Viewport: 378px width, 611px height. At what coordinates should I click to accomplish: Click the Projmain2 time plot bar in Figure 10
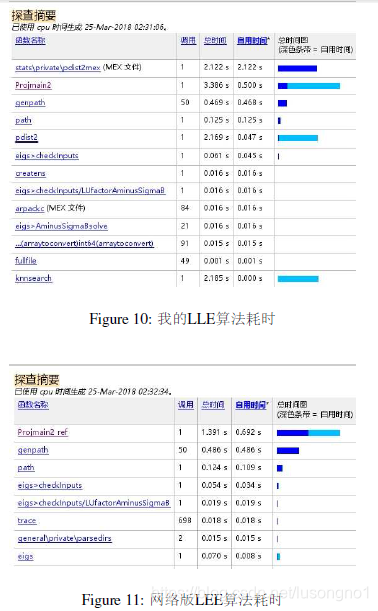[x=309, y=86]
